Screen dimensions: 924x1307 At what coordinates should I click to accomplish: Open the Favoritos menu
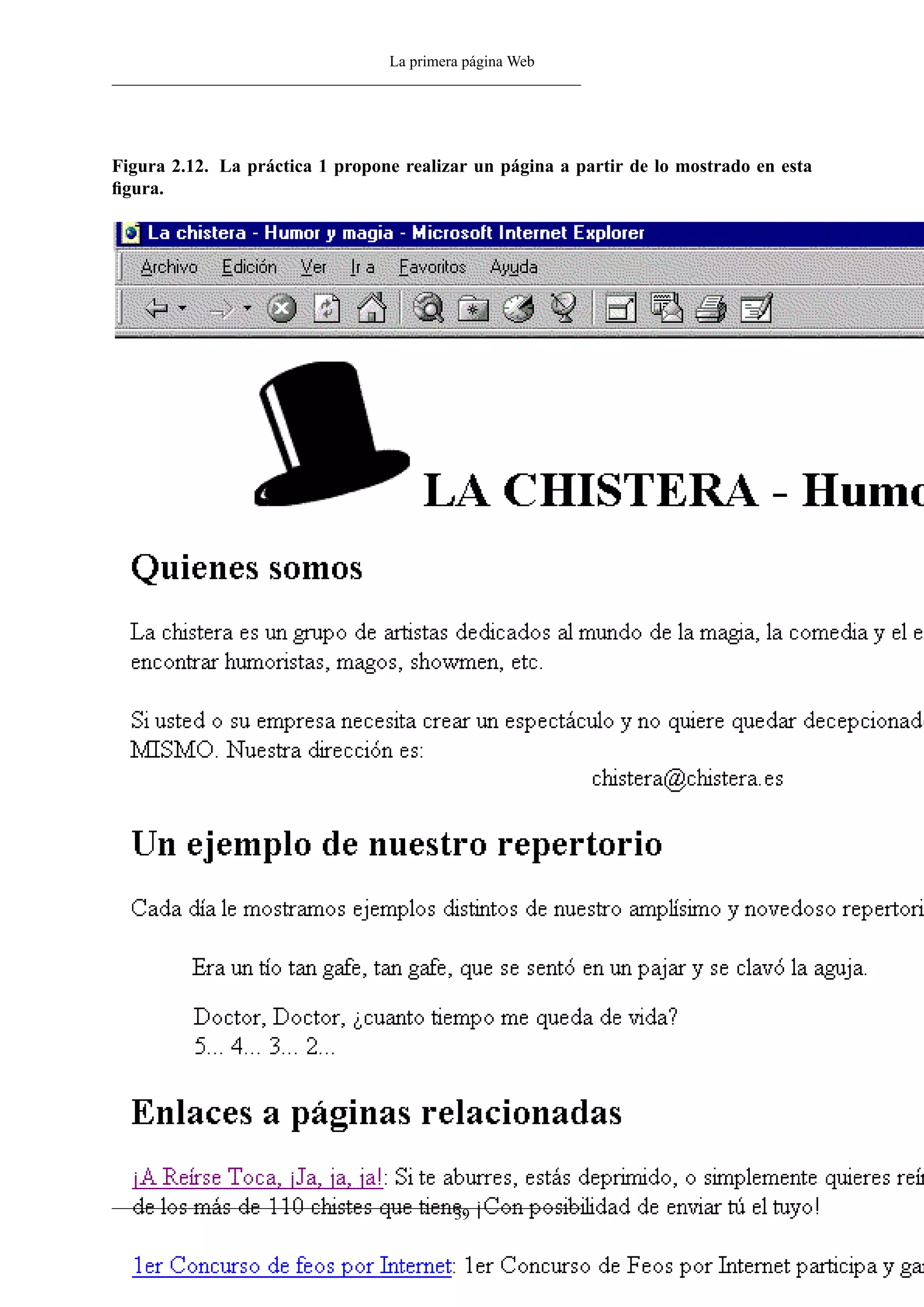pos(432,266)
